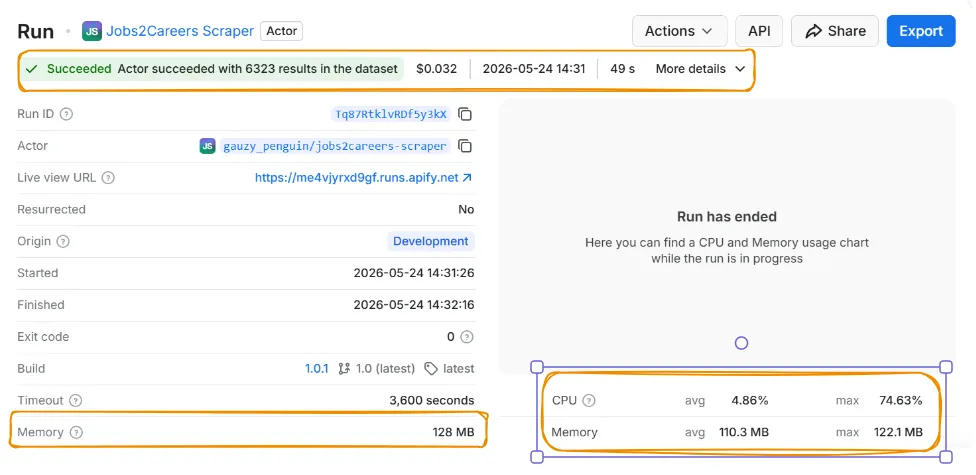Click the Exit code help icon
This screenshot has width=976, height=475.
click(467, 337)
